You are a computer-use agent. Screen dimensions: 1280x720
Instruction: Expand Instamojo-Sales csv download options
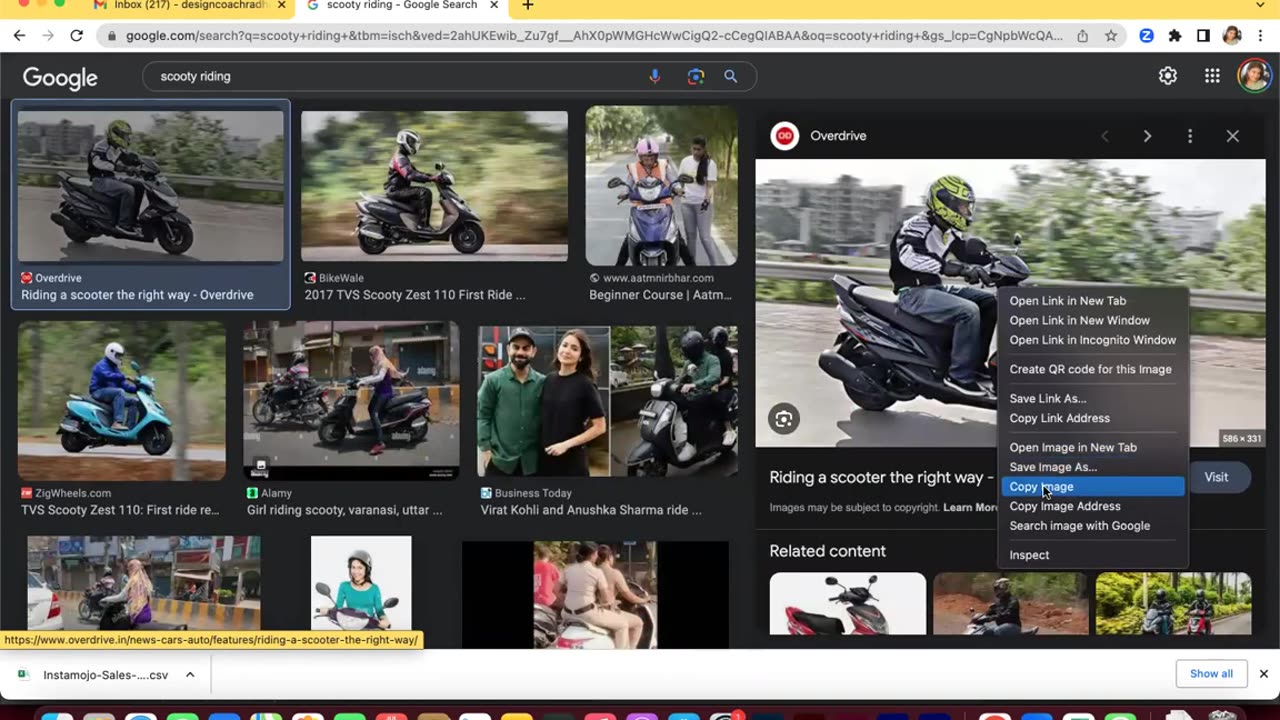click(190, 675)
